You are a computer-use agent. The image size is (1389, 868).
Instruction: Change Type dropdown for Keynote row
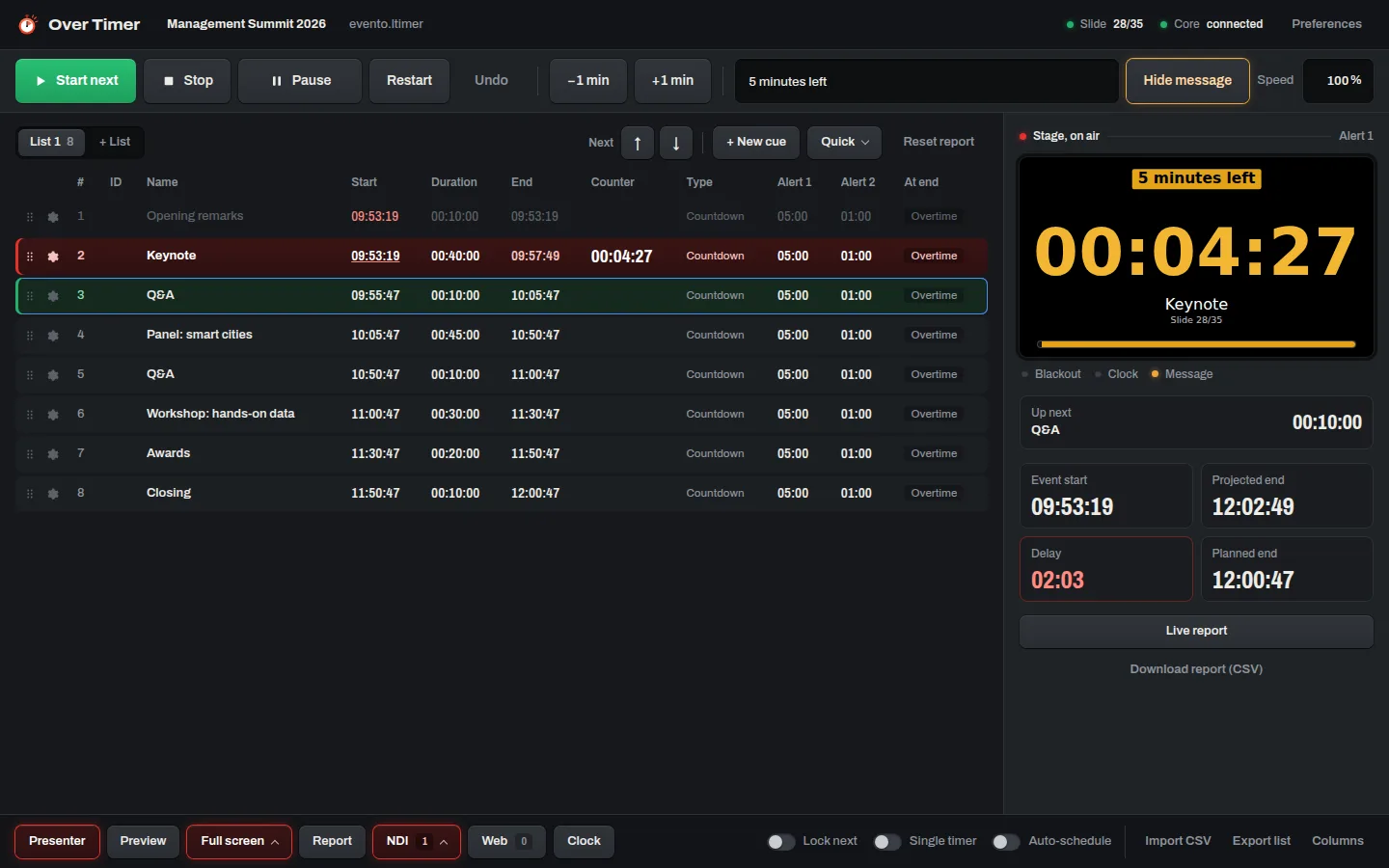pos(715,257)
